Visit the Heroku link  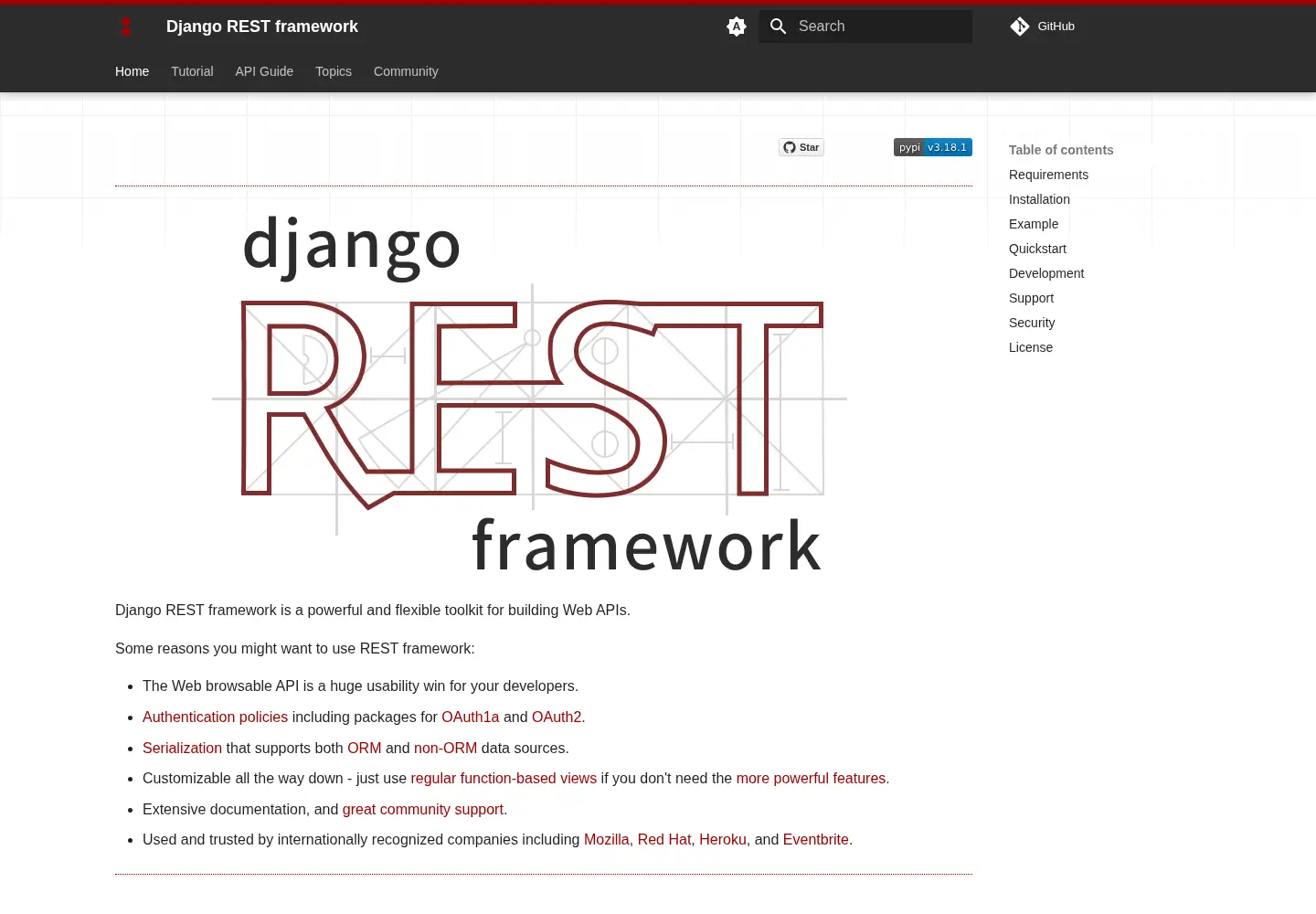723,839
